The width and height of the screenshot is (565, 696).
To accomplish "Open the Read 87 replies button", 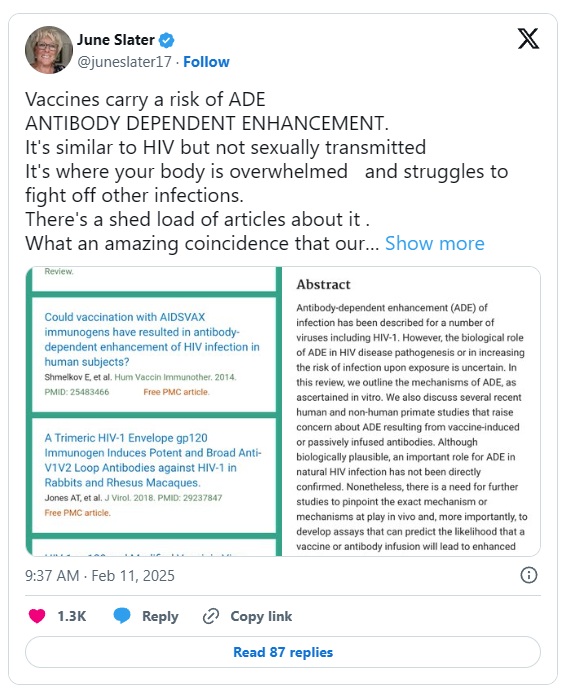I will pyautogui.click(x=283, y=652).
